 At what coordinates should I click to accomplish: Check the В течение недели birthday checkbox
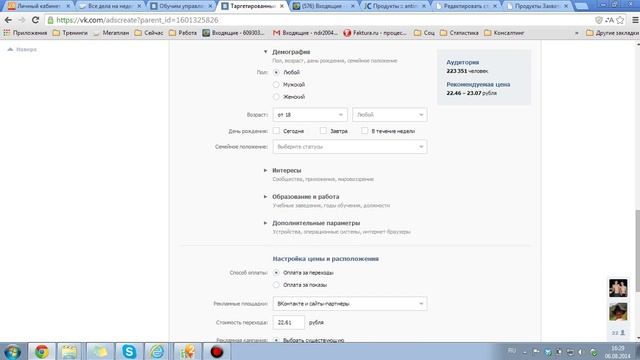coord(364,131)
